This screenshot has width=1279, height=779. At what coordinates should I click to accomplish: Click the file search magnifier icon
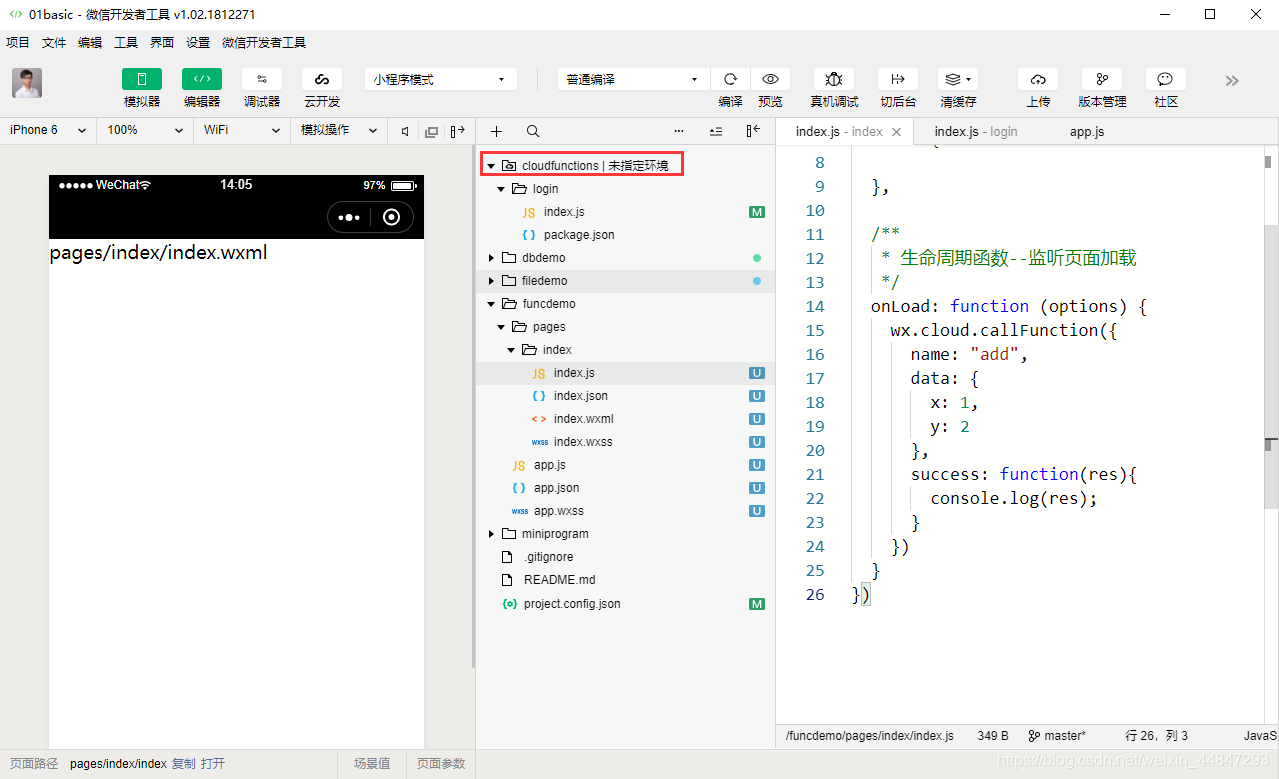pyautogui.click(x=533, y=131)
